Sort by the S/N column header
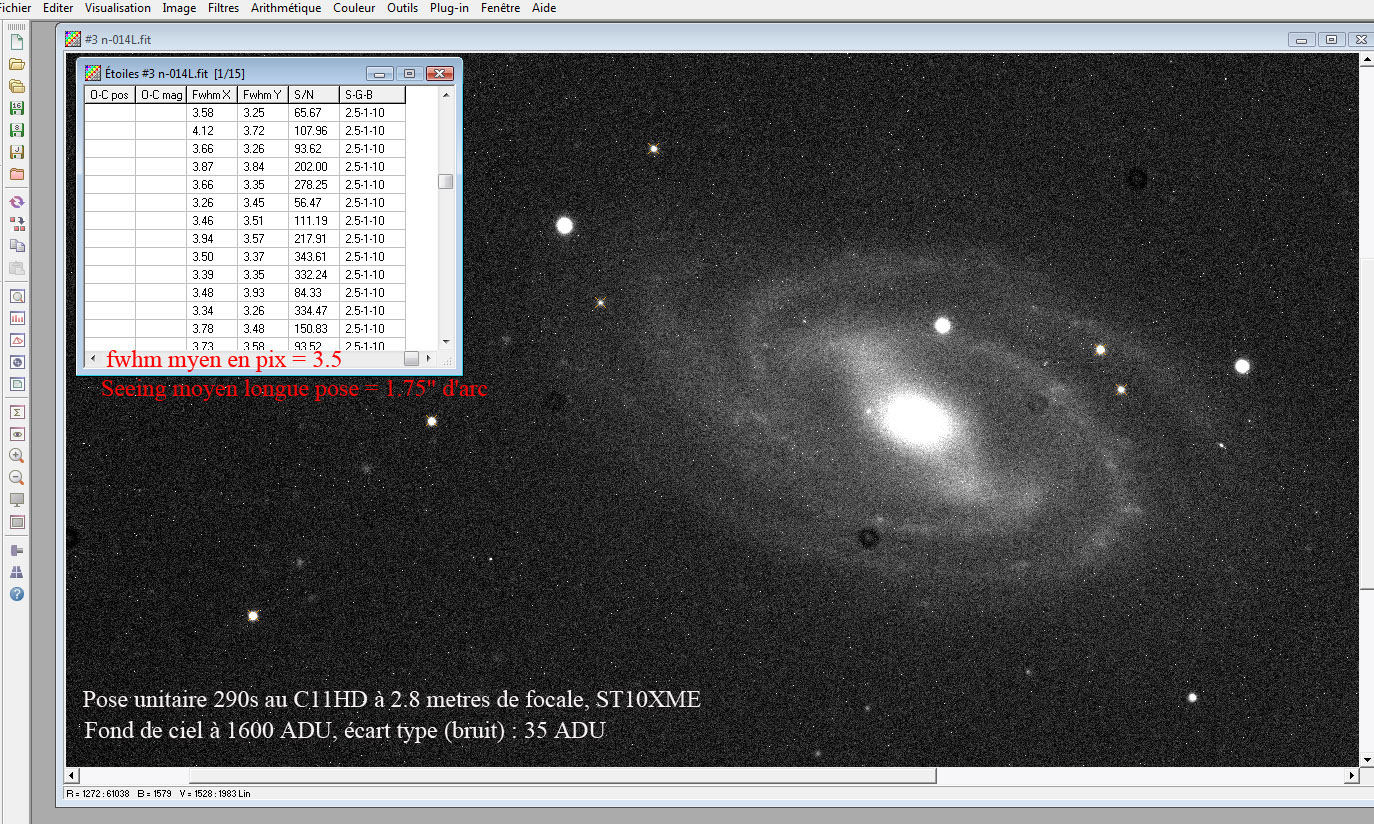This screenshot has height=824, width=1374. (314, 95)
